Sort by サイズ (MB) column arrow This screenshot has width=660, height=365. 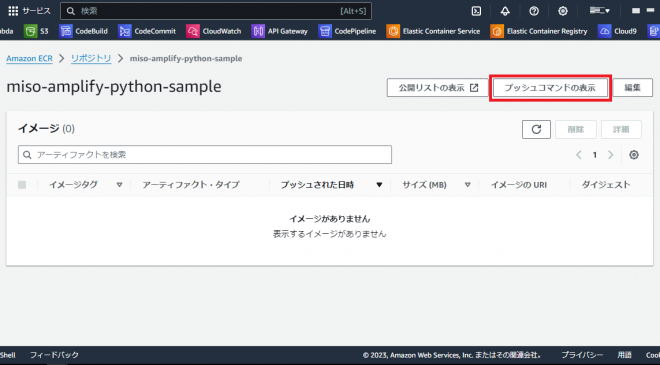468,185
